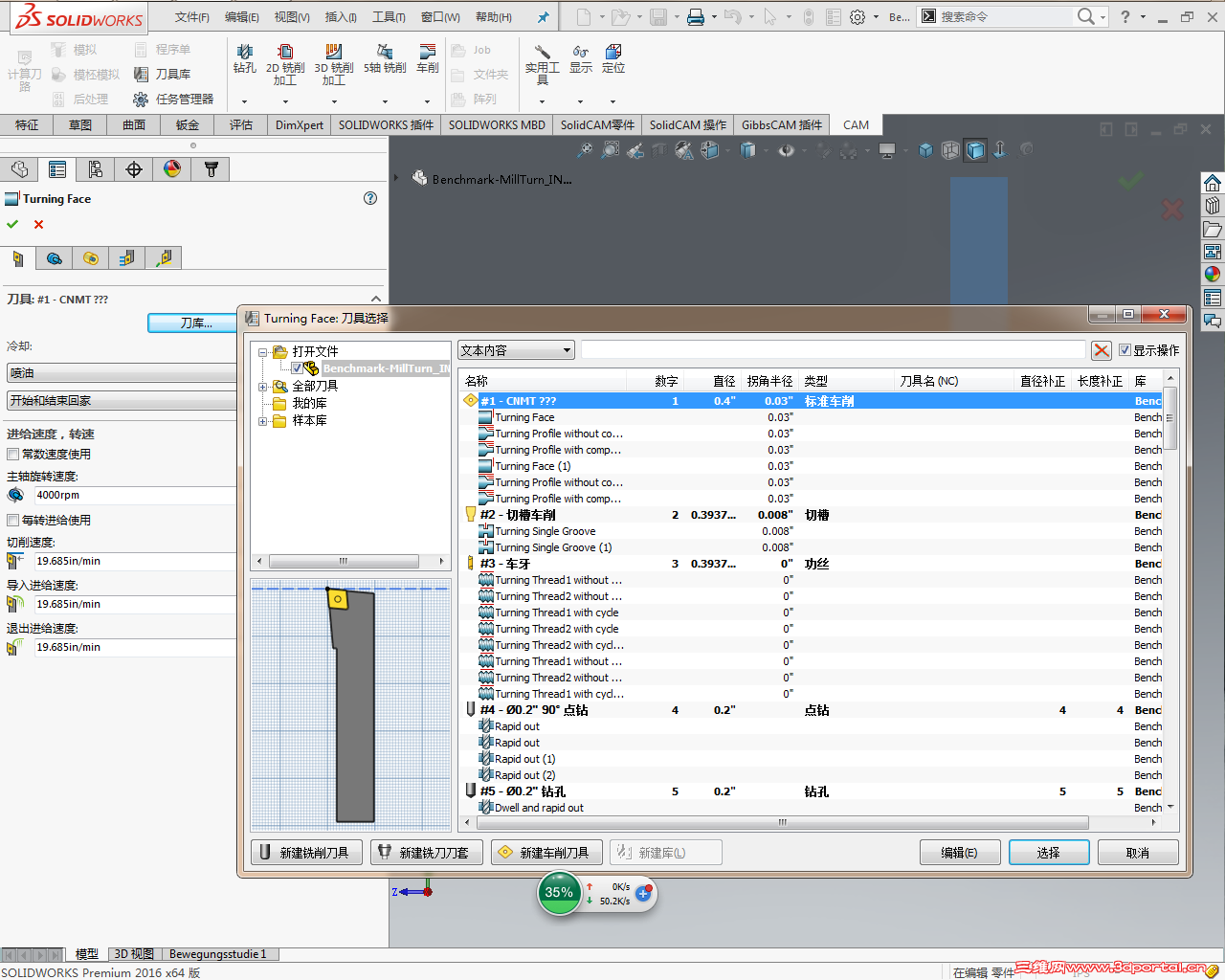Screen dimensions: 1225x980
Task: Open the Design Library task pane icon
Action: [x=1213, y=206]
